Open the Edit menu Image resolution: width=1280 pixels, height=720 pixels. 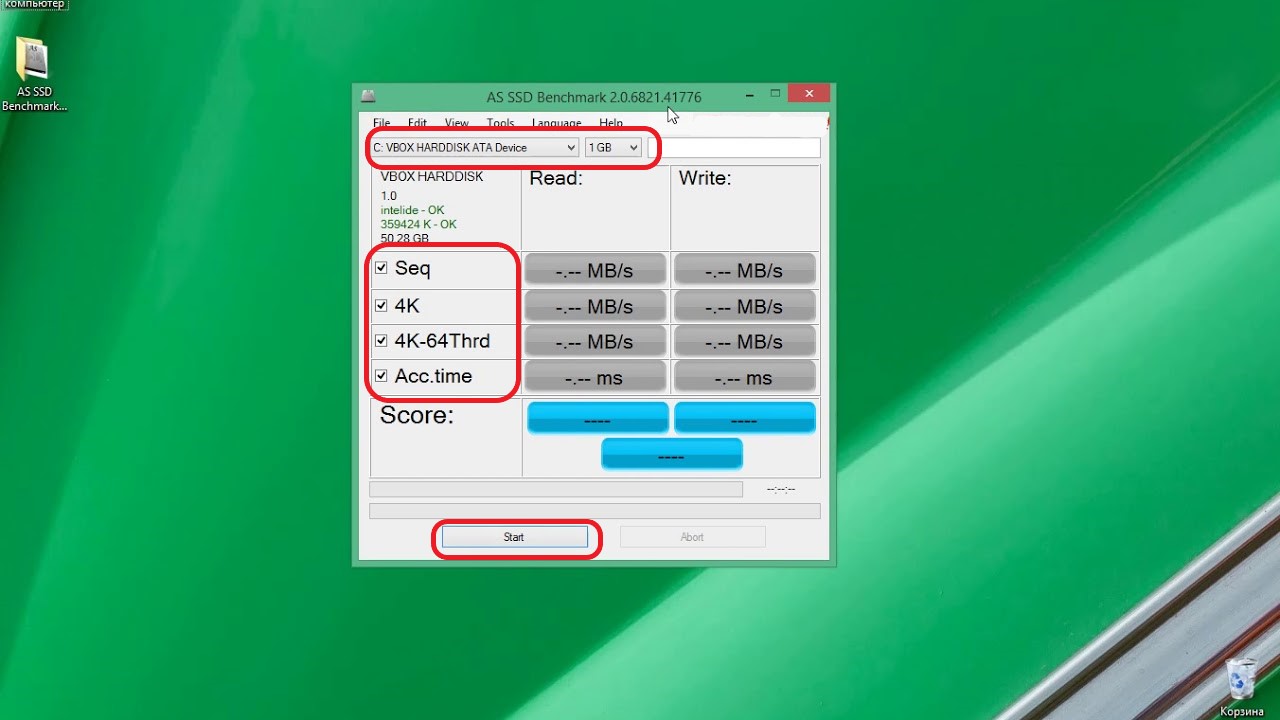(417, 123)
